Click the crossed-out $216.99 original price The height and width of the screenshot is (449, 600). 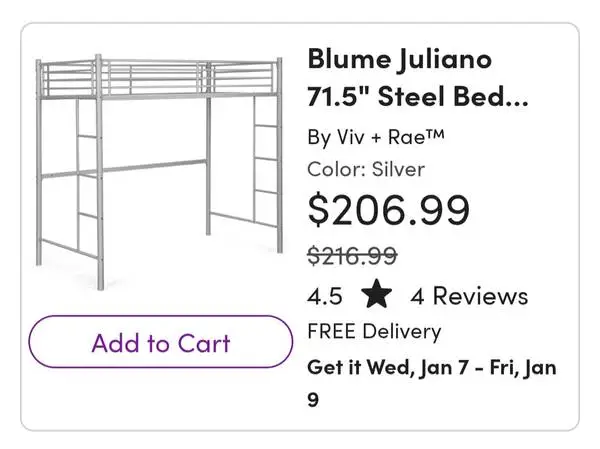(x=351, y=256)
